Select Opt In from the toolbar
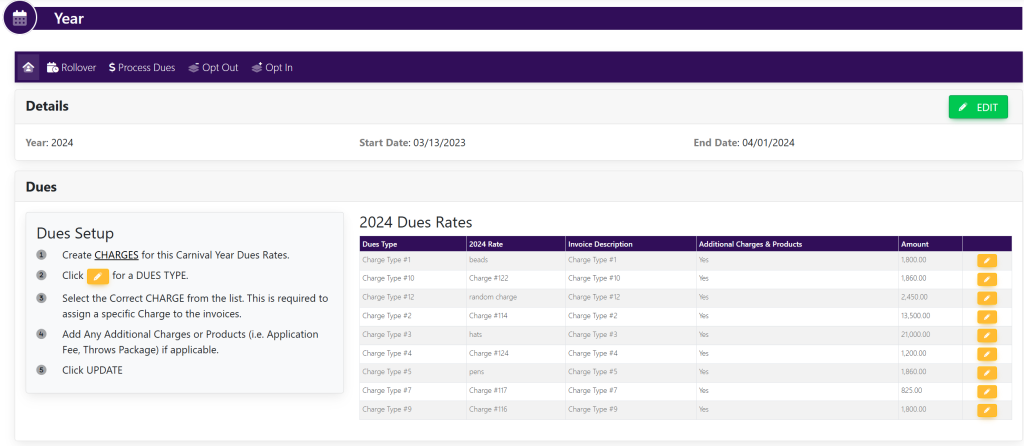The width and height of the screenshot is (1024, 446). [x=271, y=67]
